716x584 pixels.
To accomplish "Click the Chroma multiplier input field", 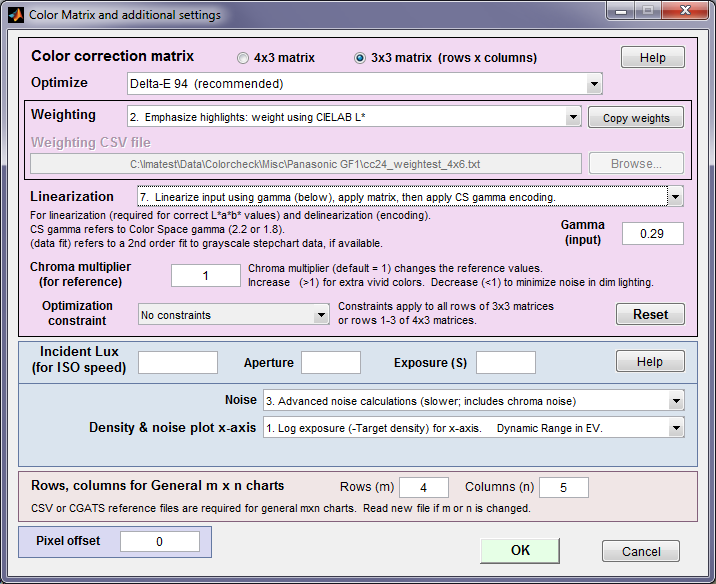I will click(205, 275).
